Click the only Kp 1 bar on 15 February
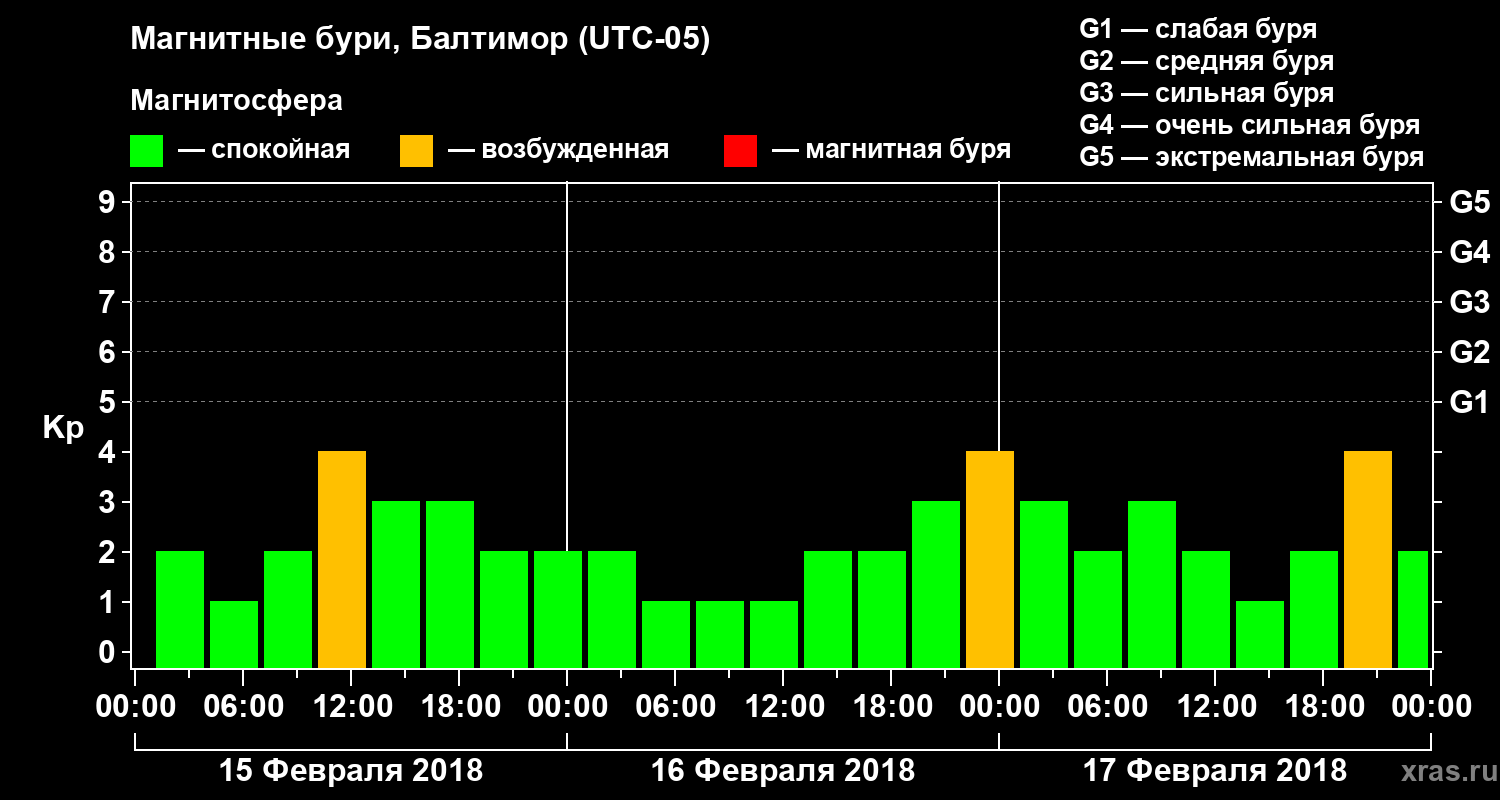1500x800 pixels. [234, 634]
